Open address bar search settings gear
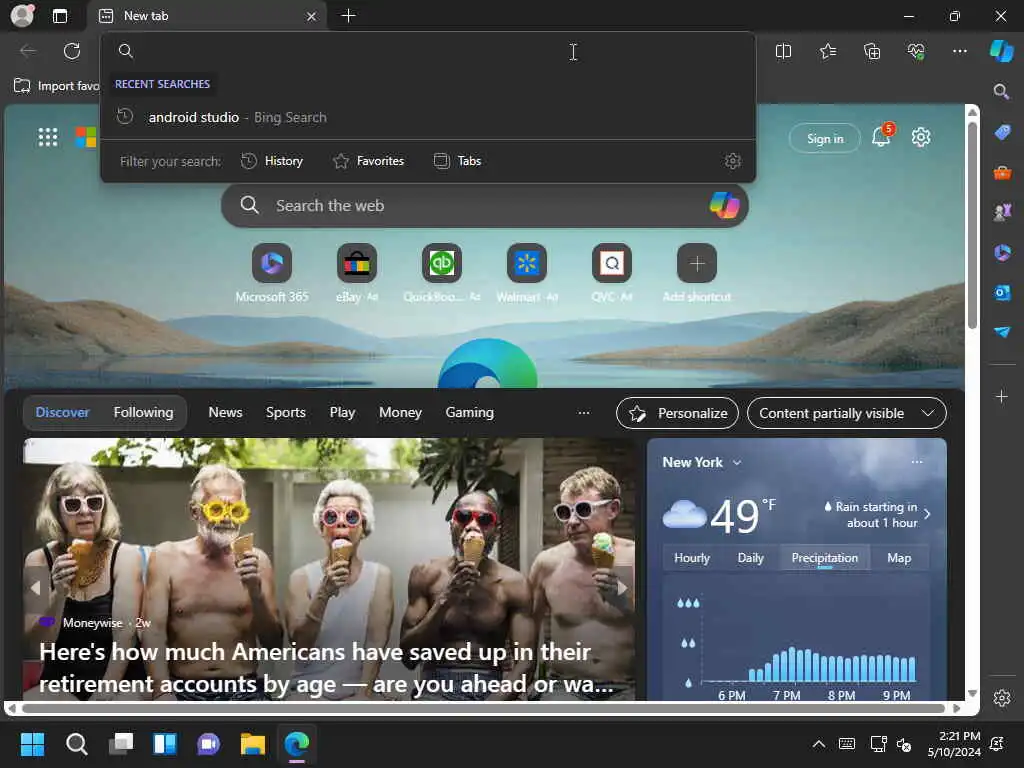This screenshot has width=1024, height=768. (733, 161)
